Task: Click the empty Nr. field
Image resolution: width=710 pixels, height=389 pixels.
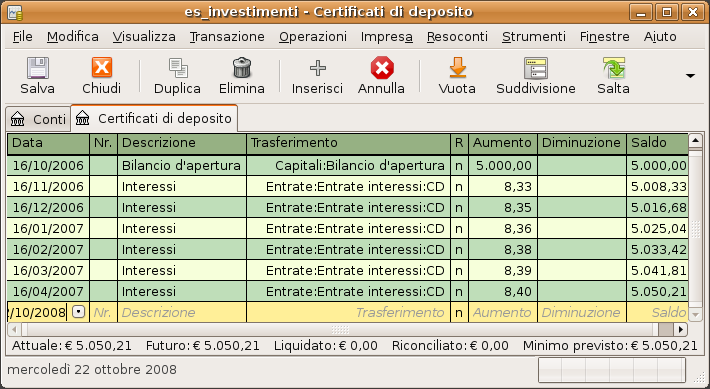Action: click(103, 312)
